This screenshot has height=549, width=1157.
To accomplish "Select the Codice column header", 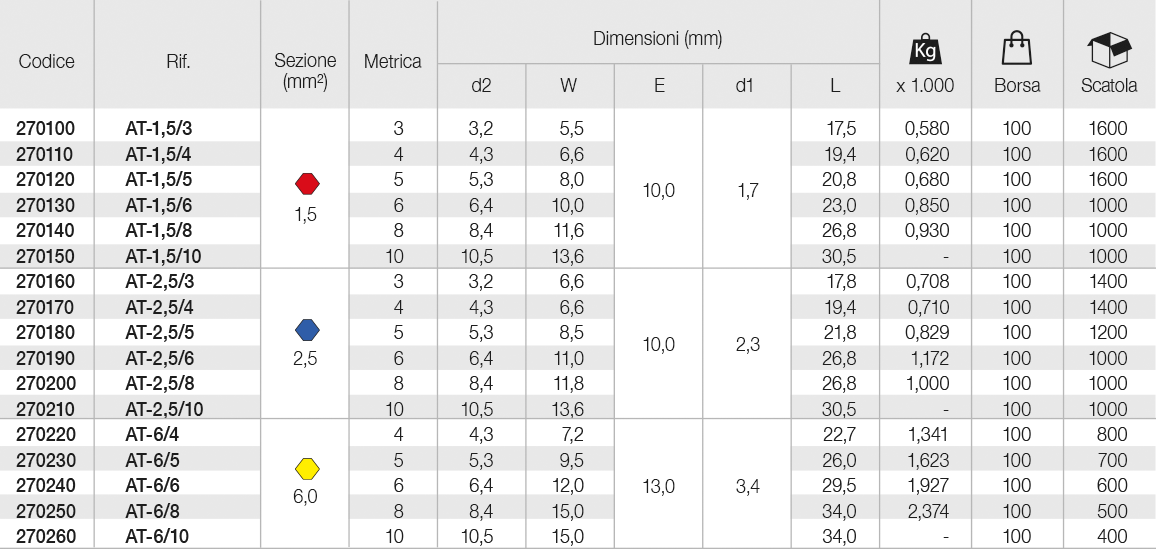I will point(47,61).
